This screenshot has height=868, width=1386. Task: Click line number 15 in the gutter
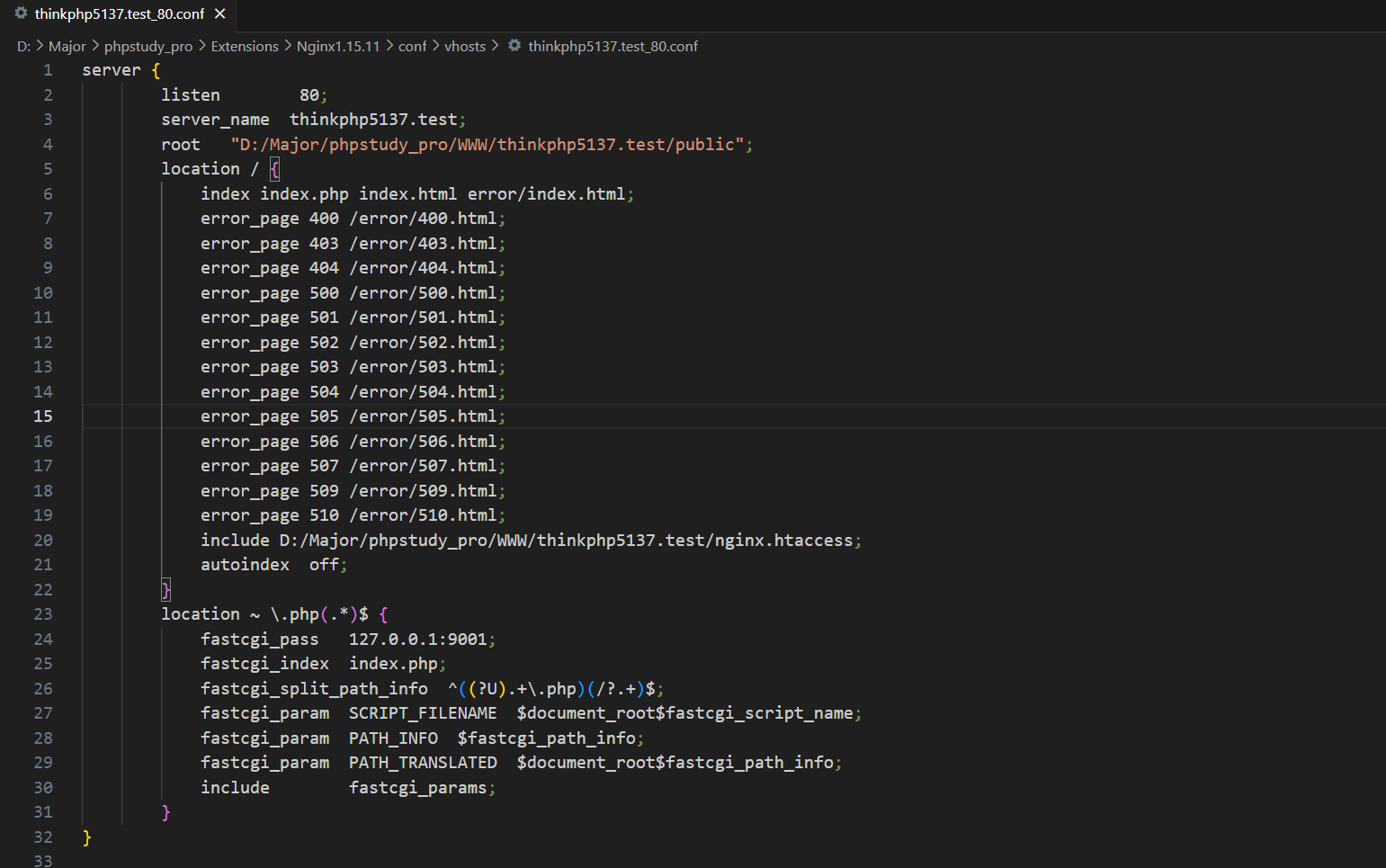tap(43, 416)
